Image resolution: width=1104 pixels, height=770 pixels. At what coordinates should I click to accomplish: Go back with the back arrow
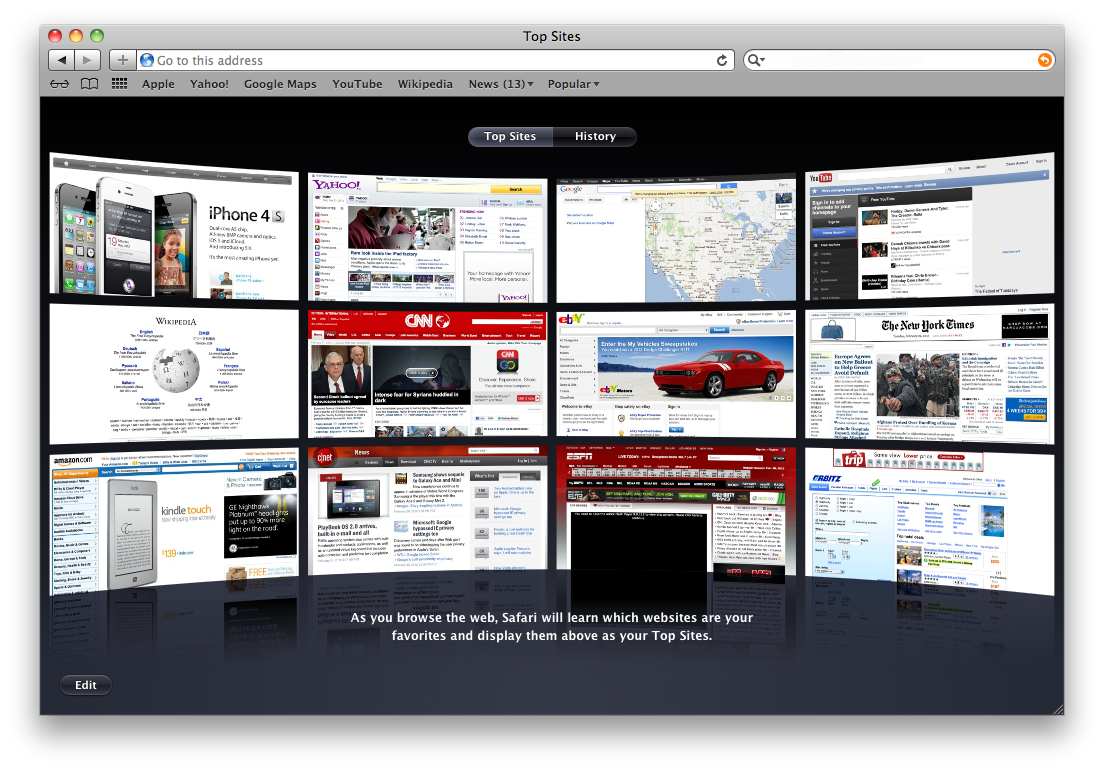(62, 61)
